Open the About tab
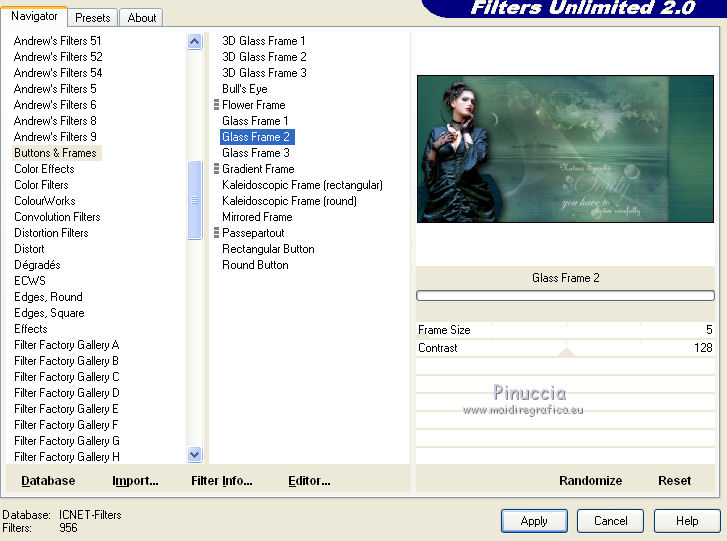727x541 pixels. pos(141,18)
